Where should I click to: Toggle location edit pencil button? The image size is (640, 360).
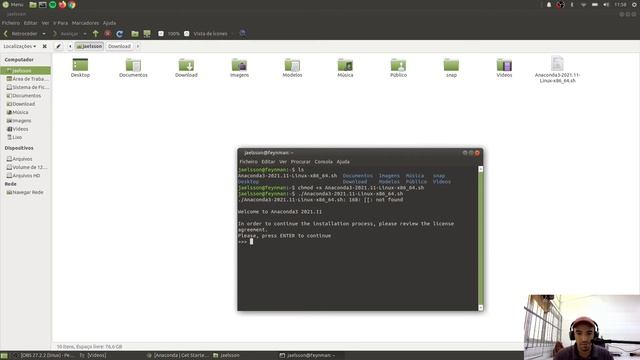[x=58, y=47]
